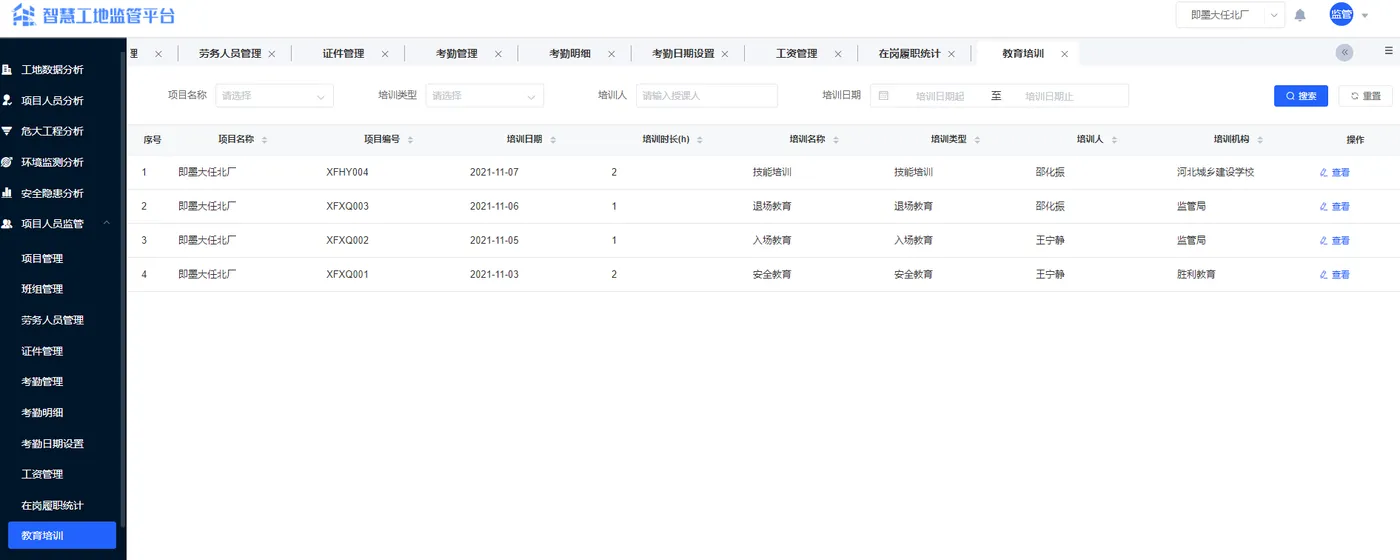1400x560 pixels.
Task: Click the 胜利教育 cell
Action: [1196, 274]
